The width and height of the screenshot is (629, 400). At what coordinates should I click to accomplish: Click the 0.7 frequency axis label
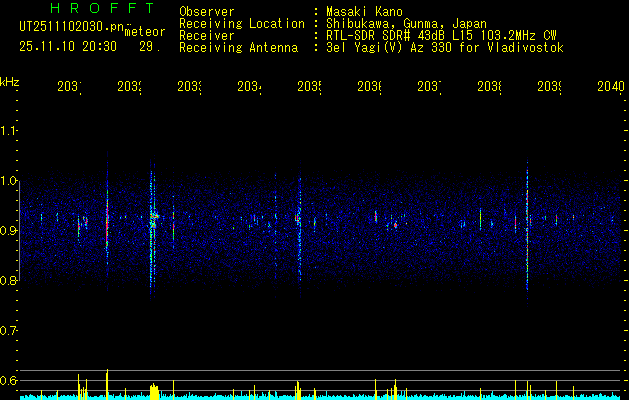coord(8,331)
